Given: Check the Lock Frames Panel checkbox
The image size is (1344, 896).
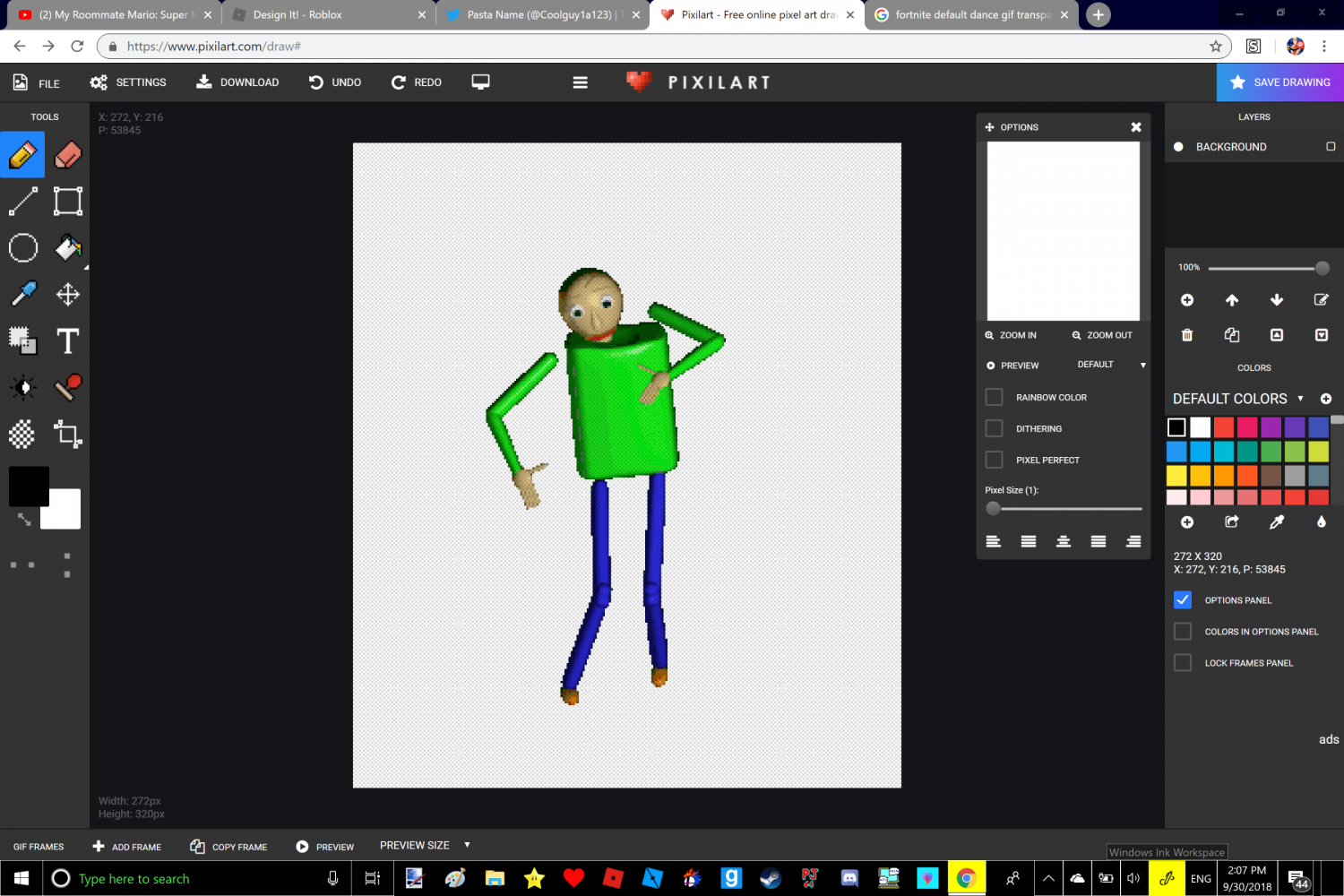Looking at the screenshot, I should pyautogui.click(x=1183, y=663).
